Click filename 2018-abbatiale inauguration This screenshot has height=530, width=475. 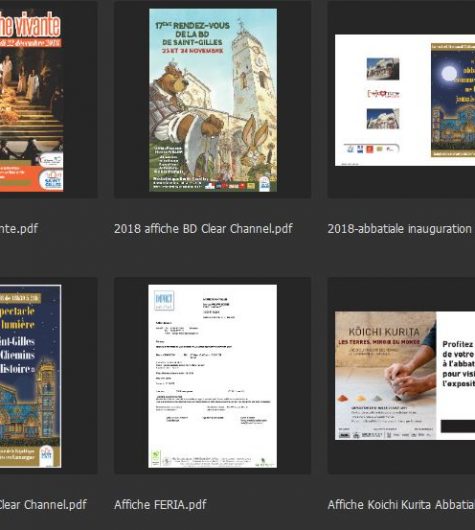[x=400, y=229]
